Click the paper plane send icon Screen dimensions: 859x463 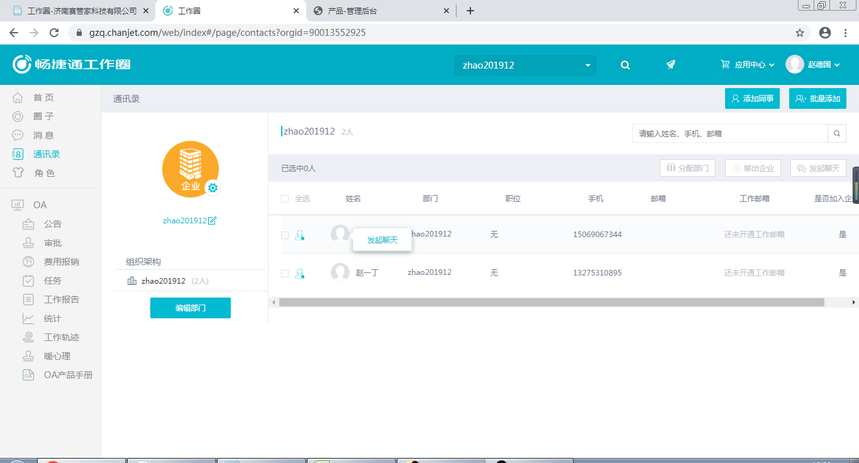click(671, 65)
